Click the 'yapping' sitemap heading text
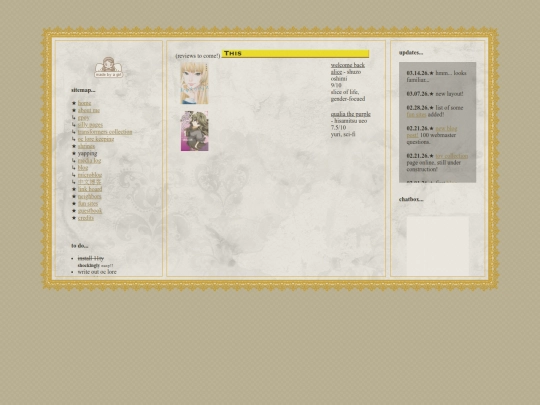 coord(87,153)
